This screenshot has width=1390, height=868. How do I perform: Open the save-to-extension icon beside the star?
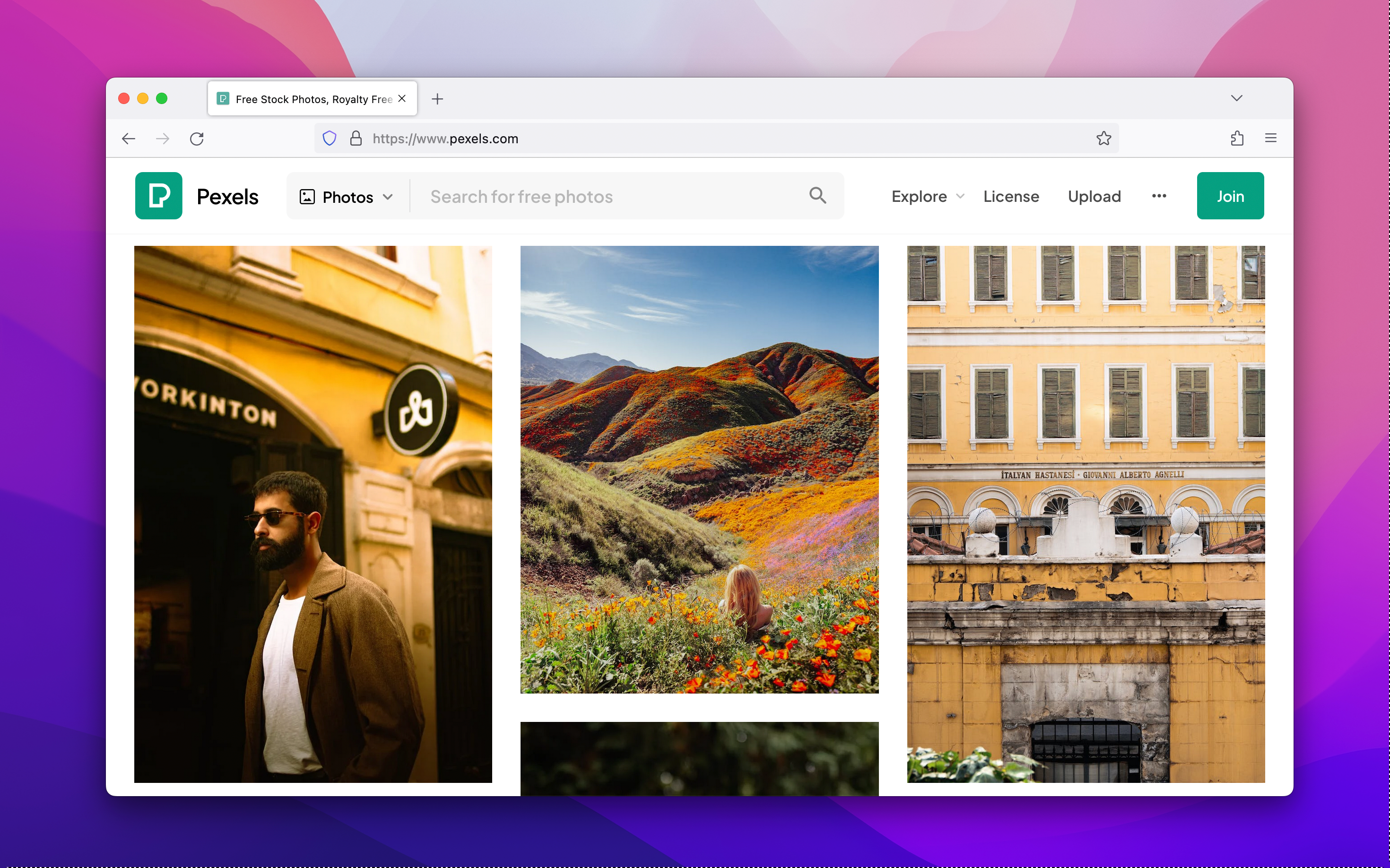click(1237, 139)
